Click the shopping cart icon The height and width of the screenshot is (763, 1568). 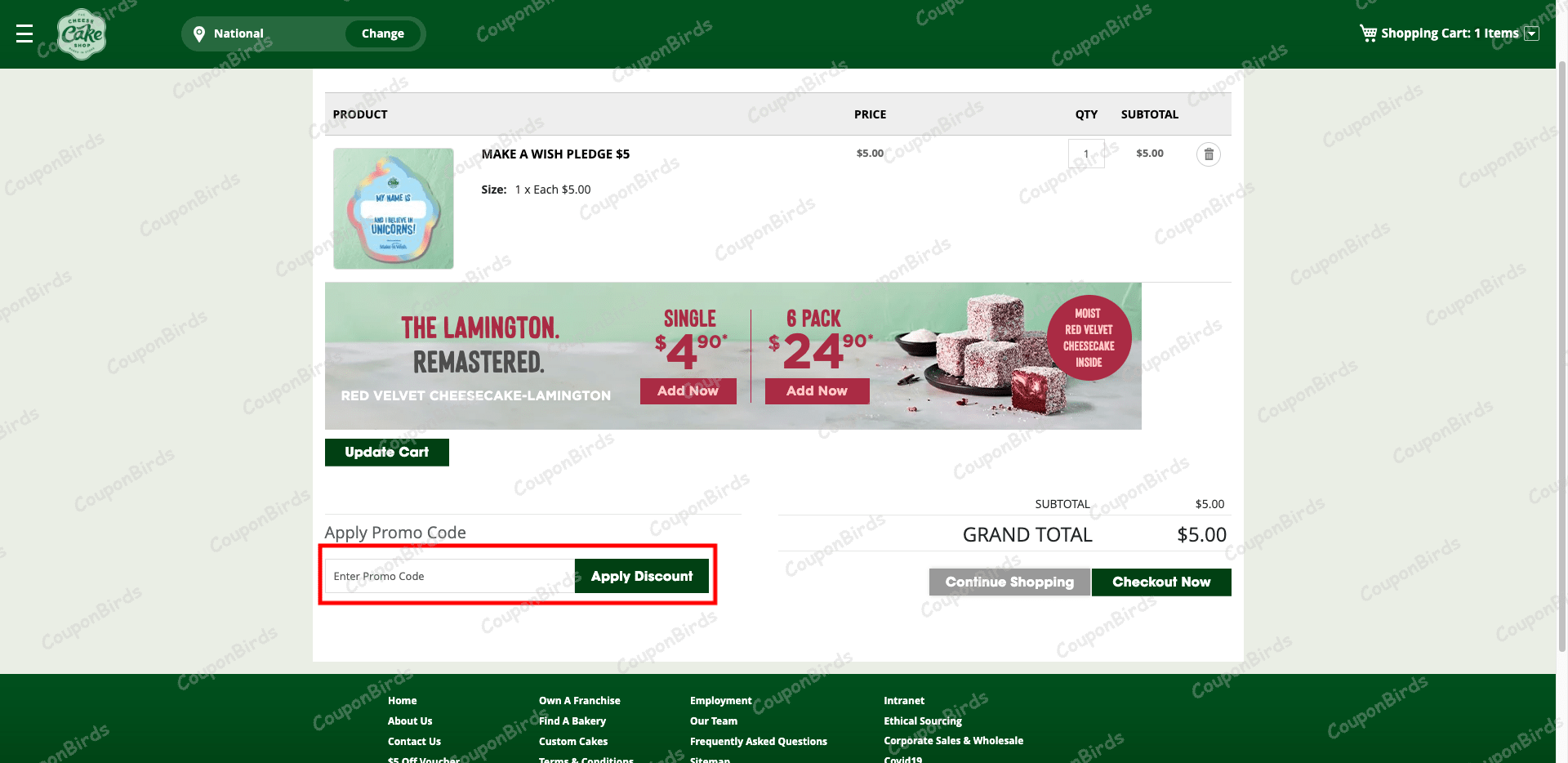[x=1367, y=33]
